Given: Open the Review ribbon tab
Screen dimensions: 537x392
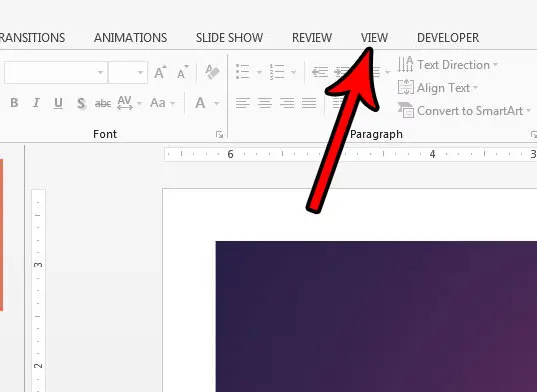Looking at the screenshot, I should click(312, 38).
